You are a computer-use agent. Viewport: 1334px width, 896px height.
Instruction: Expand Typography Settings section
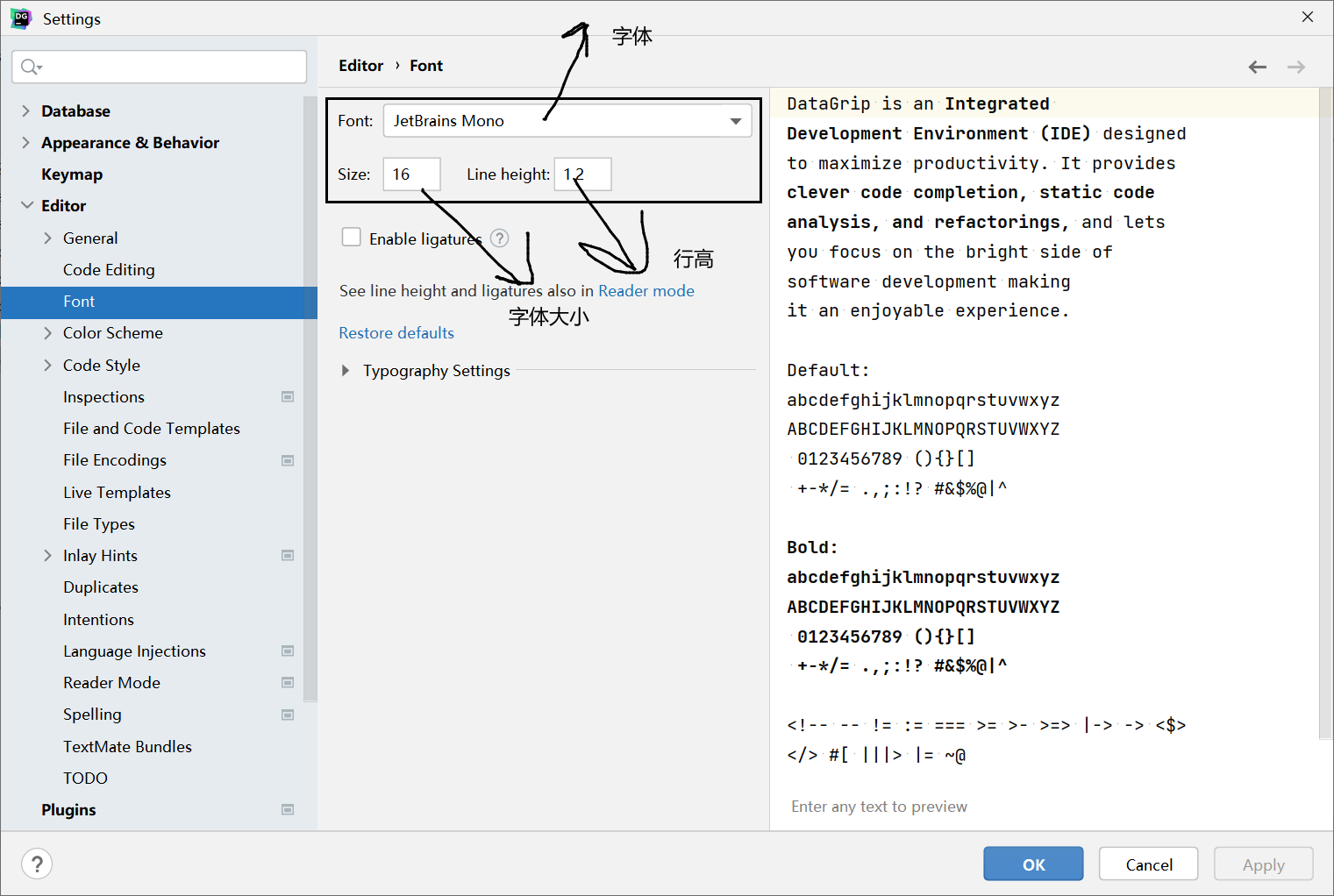(346, 371)
